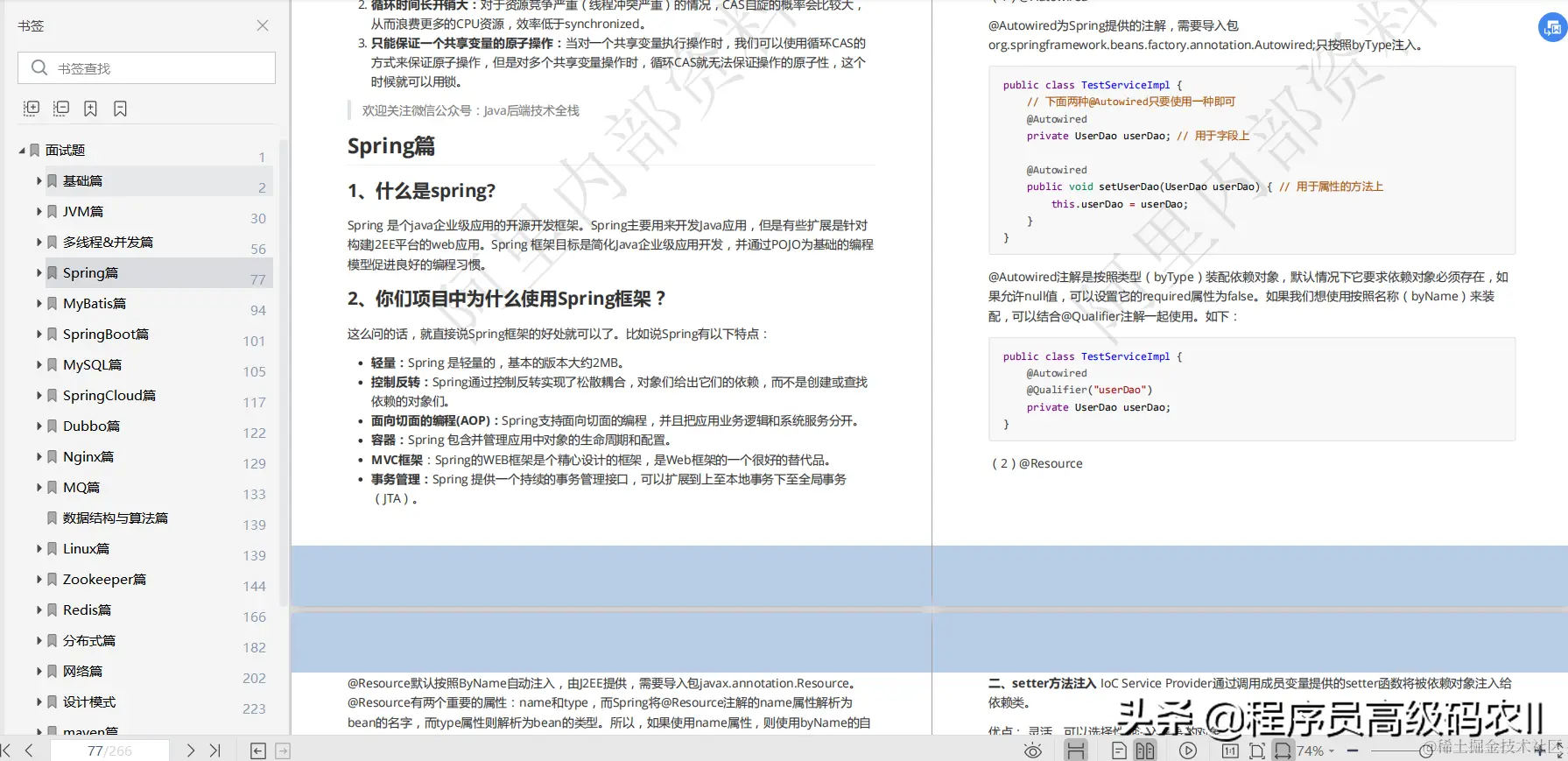
Task: Close the 书签 bookmarks panel
Action: pyautogui.click(x=263, y=26)
